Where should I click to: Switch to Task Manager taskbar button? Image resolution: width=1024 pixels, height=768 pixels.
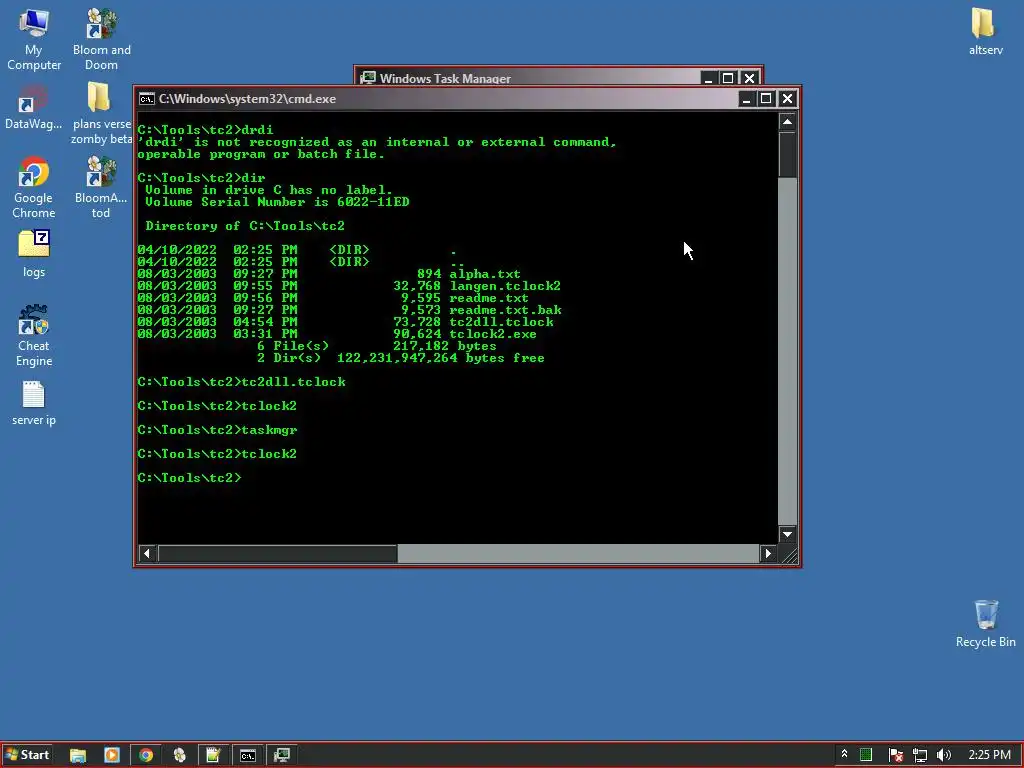pos(281,755)
